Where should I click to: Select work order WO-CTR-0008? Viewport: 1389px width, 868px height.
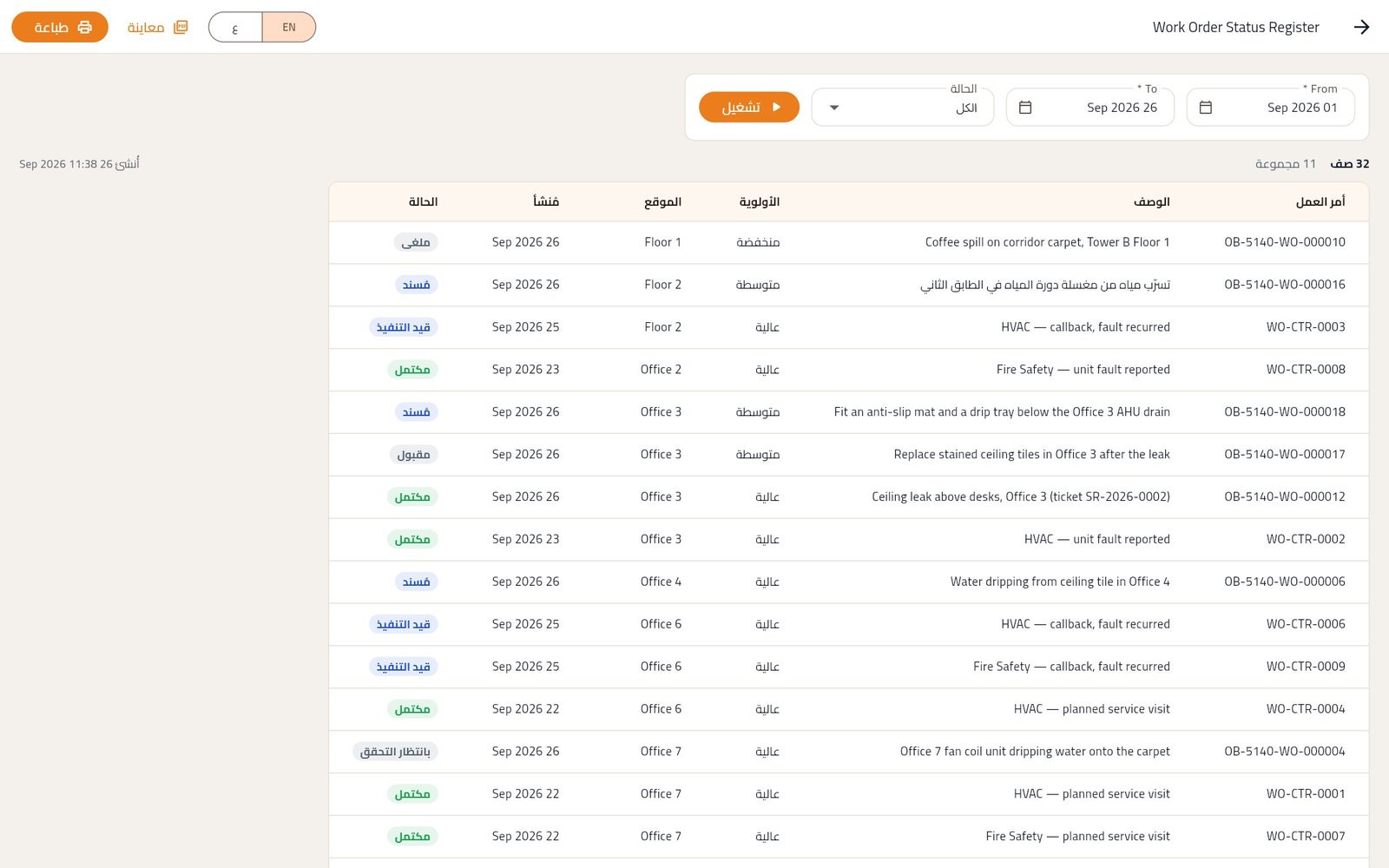click(1306, 370)
